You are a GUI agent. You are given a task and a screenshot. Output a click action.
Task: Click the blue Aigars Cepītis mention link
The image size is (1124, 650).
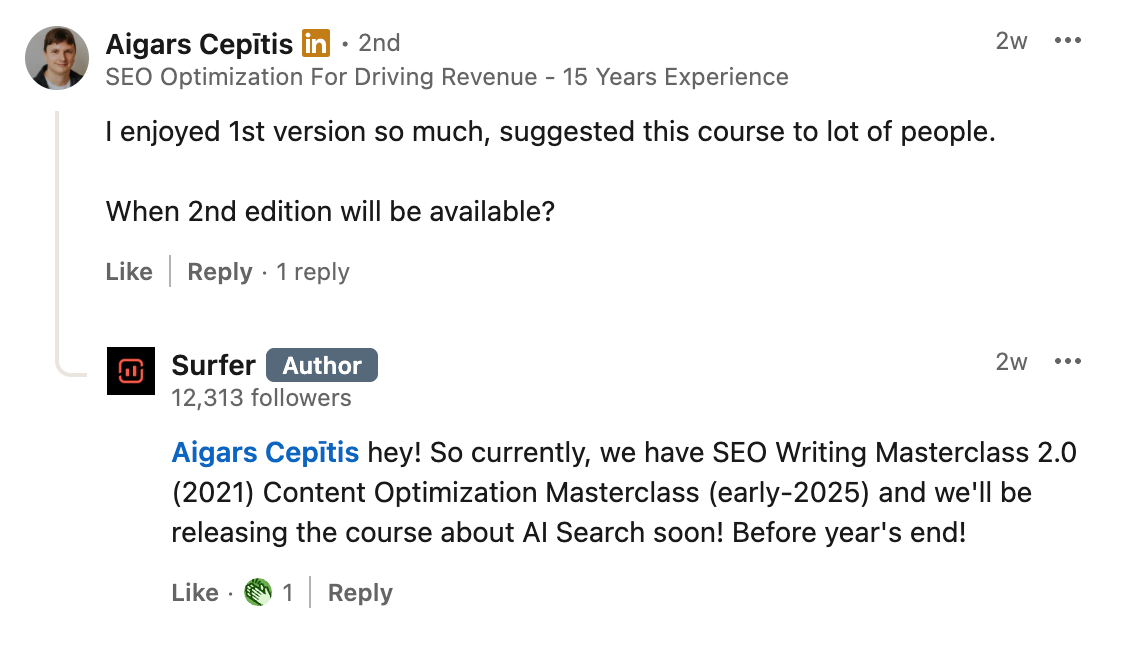coord(265,453)
